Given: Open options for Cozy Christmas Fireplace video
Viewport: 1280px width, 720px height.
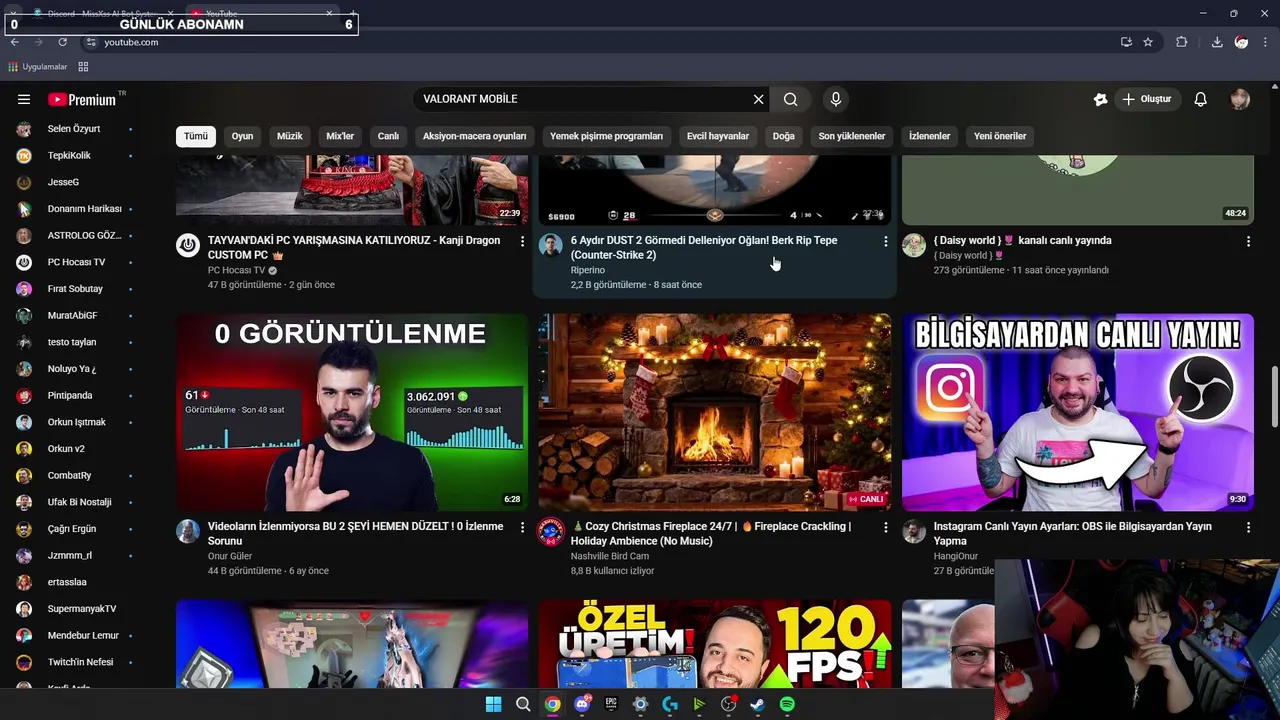Looking at the screenshot, I should click(885, 527).
